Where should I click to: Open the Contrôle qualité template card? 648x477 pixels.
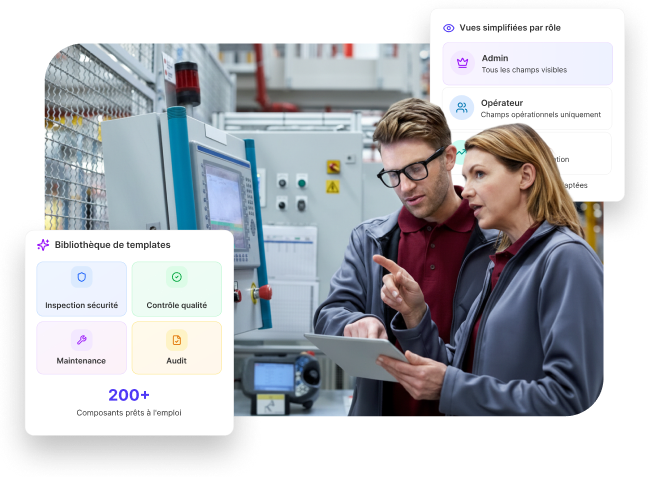click(176, 289)
